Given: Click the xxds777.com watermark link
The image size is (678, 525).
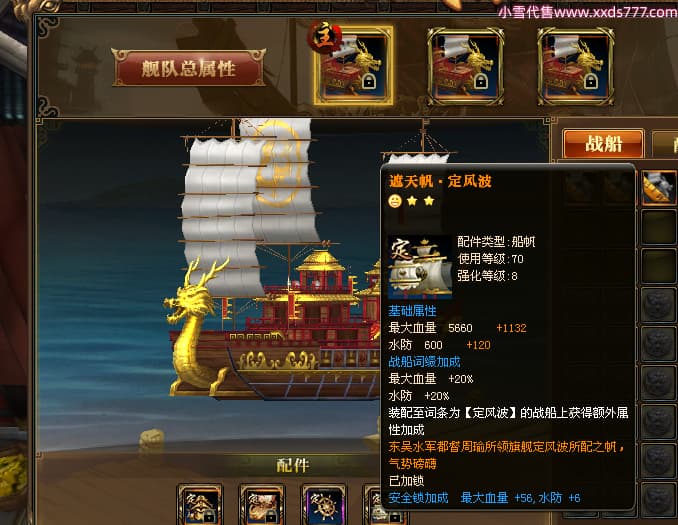Looking at the screenshot, I should pyautogui.click(x=588, y=12).
